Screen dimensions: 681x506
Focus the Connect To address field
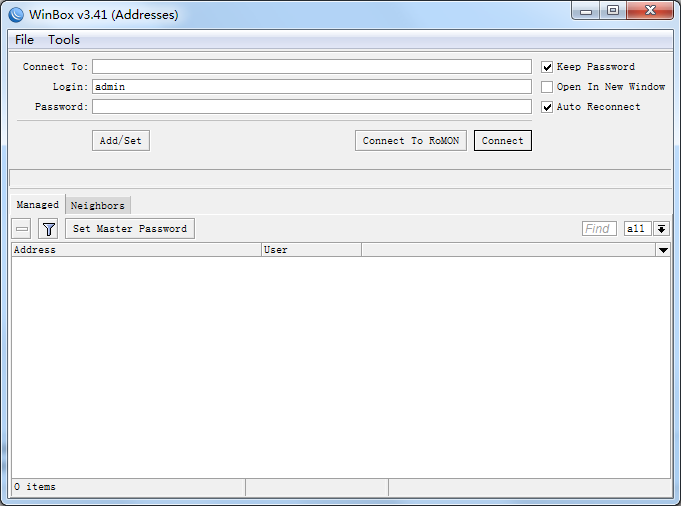pyautogui.click(x=312, y=67)
